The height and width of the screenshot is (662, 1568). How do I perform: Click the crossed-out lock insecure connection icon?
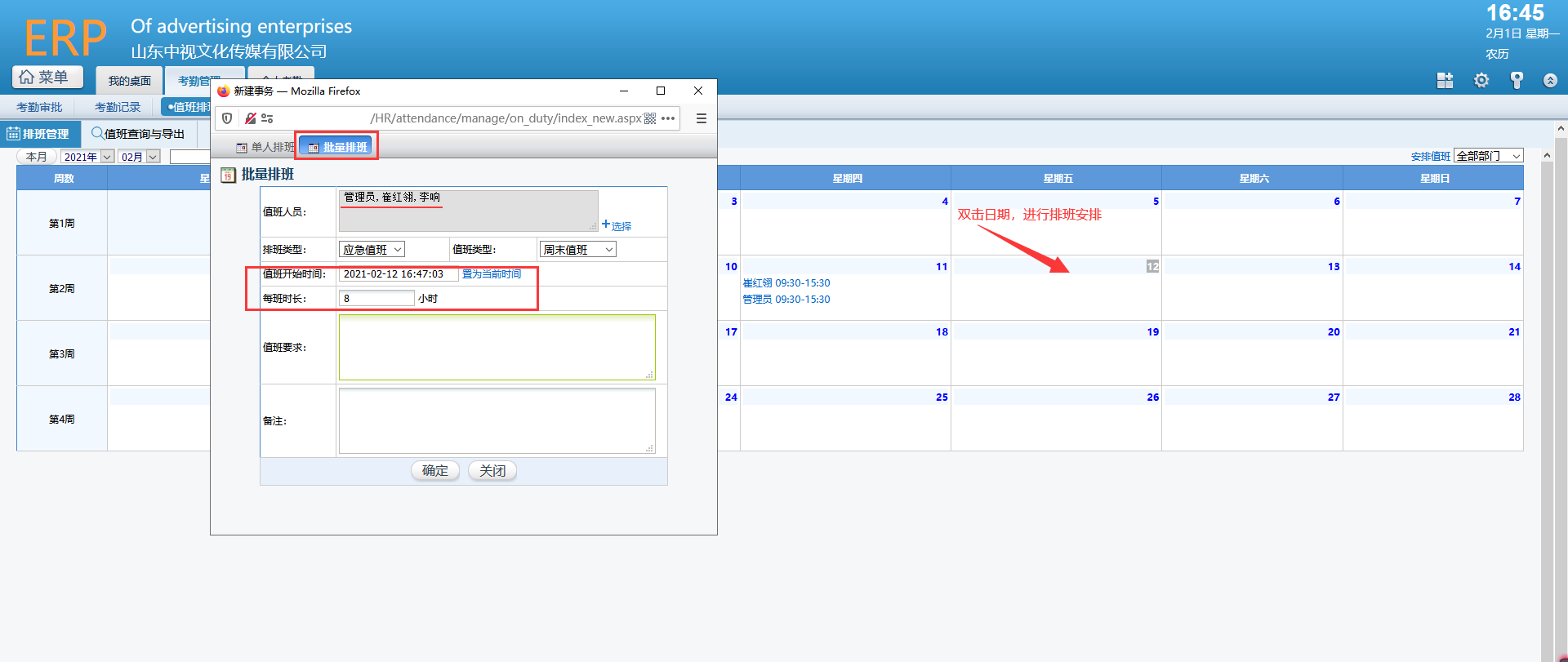point(250,118)
